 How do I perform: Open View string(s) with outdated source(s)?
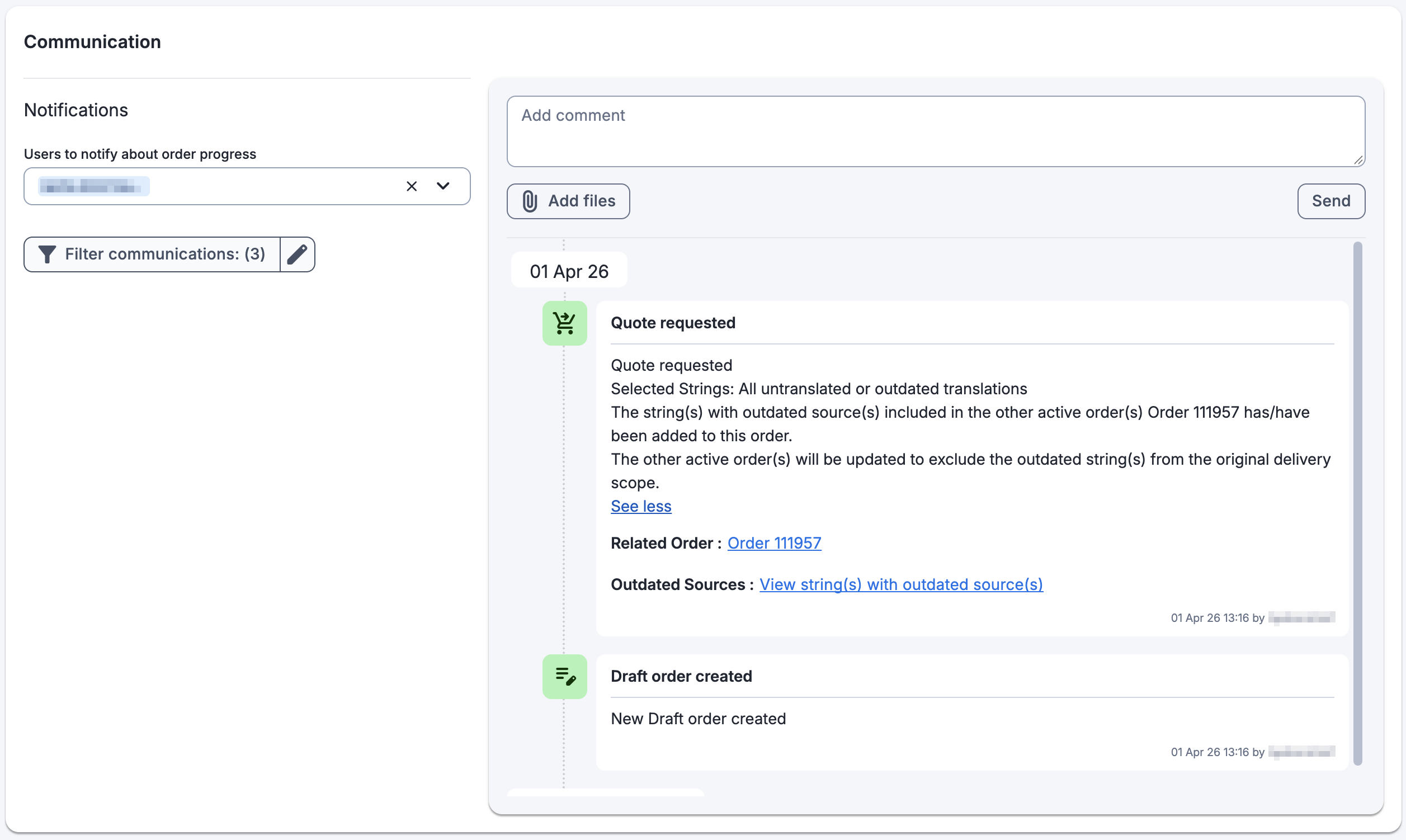point(900,584)
